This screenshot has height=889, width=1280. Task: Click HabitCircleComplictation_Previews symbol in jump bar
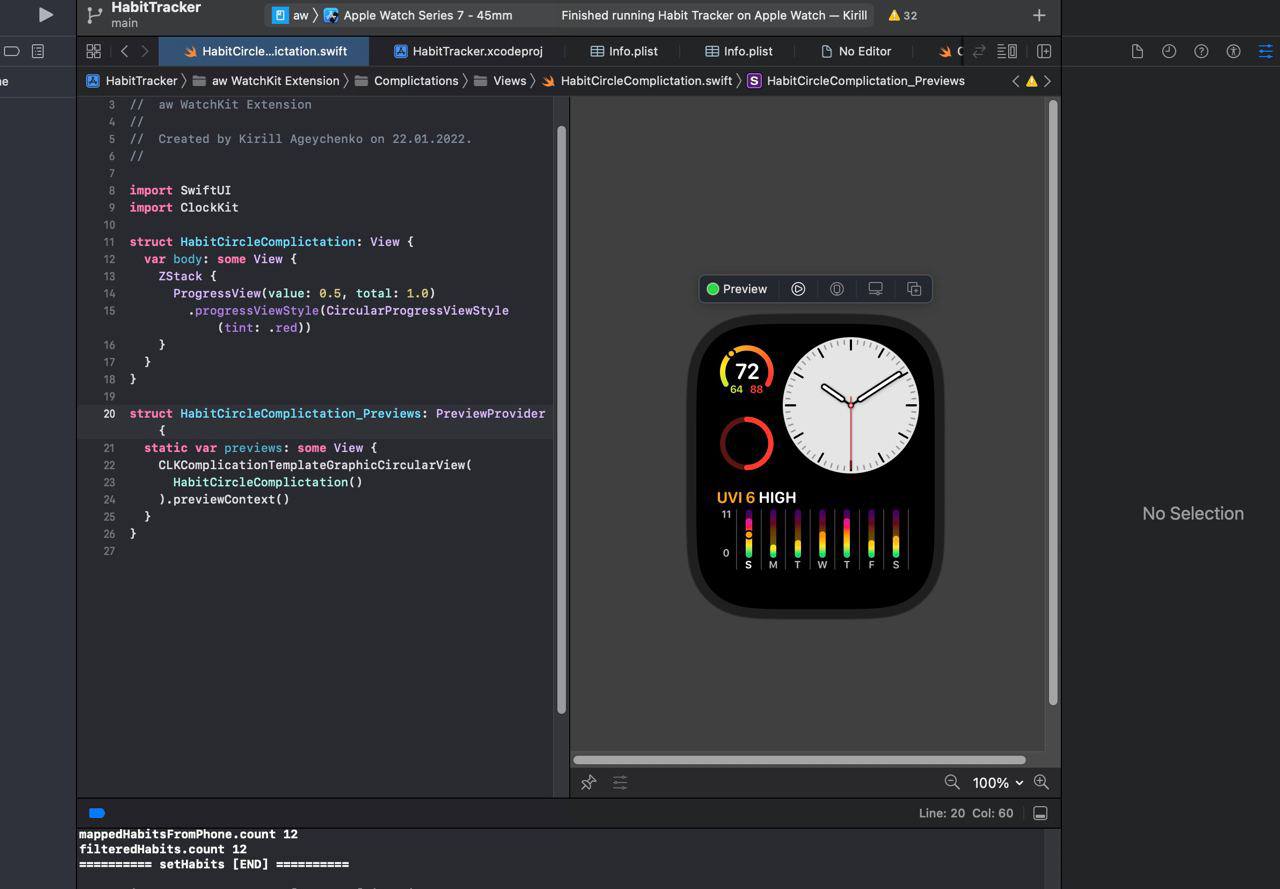click(x=856, y=81)
